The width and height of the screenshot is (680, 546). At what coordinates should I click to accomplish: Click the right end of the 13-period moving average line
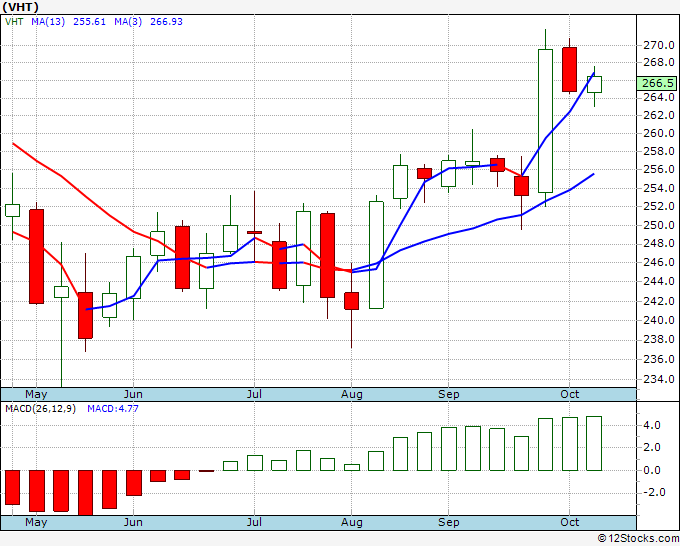click(593, 174)
